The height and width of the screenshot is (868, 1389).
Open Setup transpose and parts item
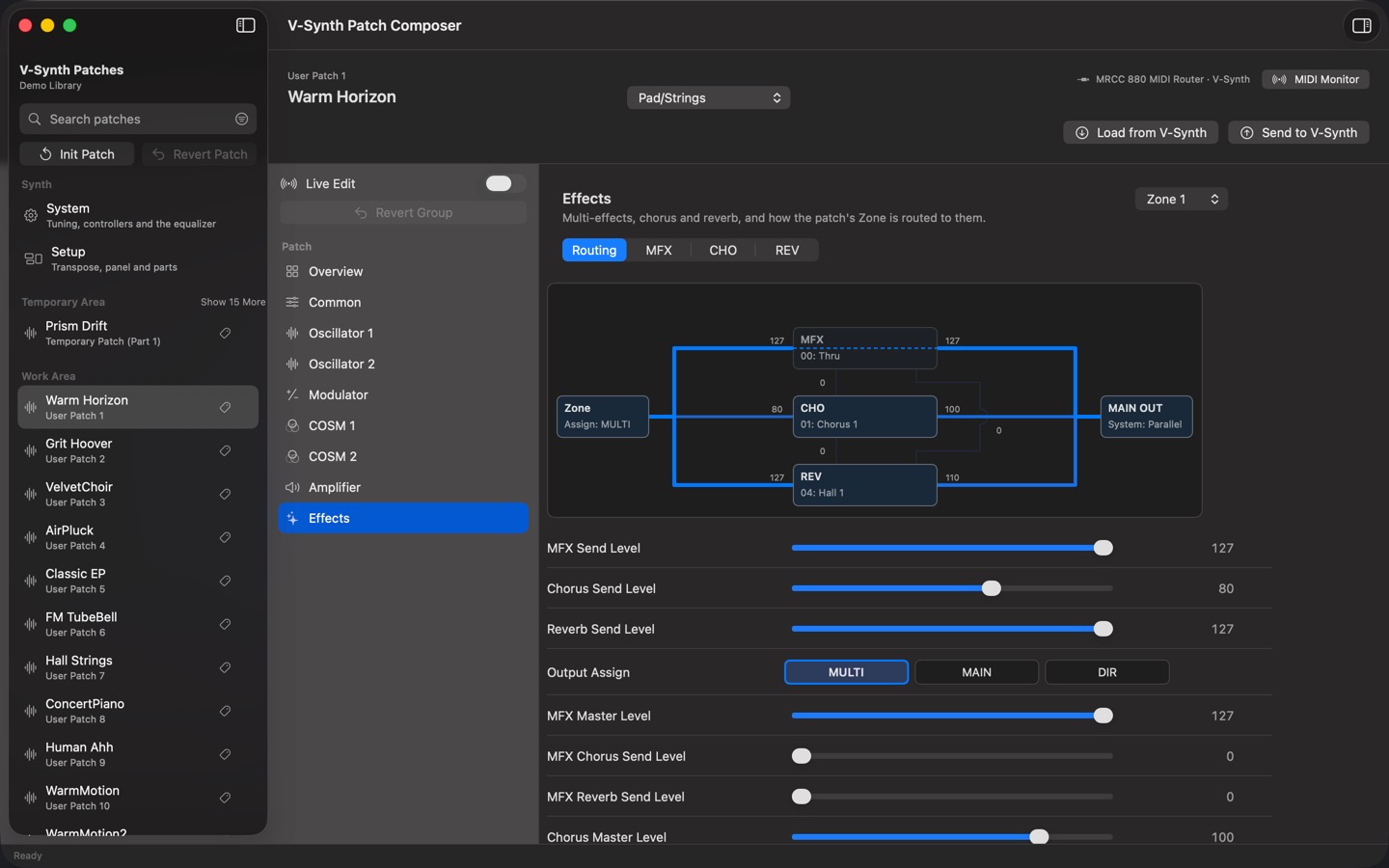(138, 258)
